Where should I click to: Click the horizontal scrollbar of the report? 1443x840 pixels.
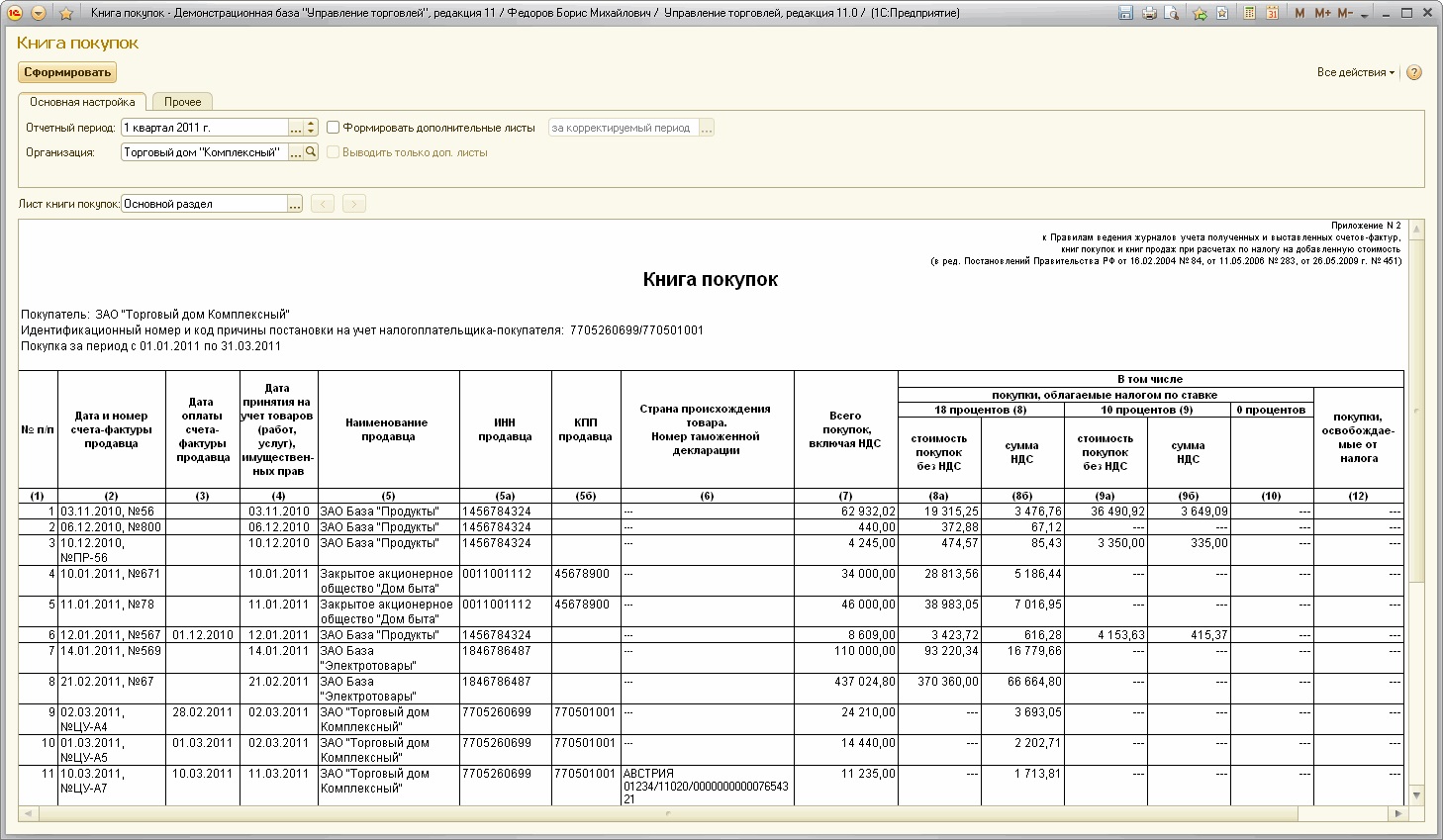pos(668,813)
